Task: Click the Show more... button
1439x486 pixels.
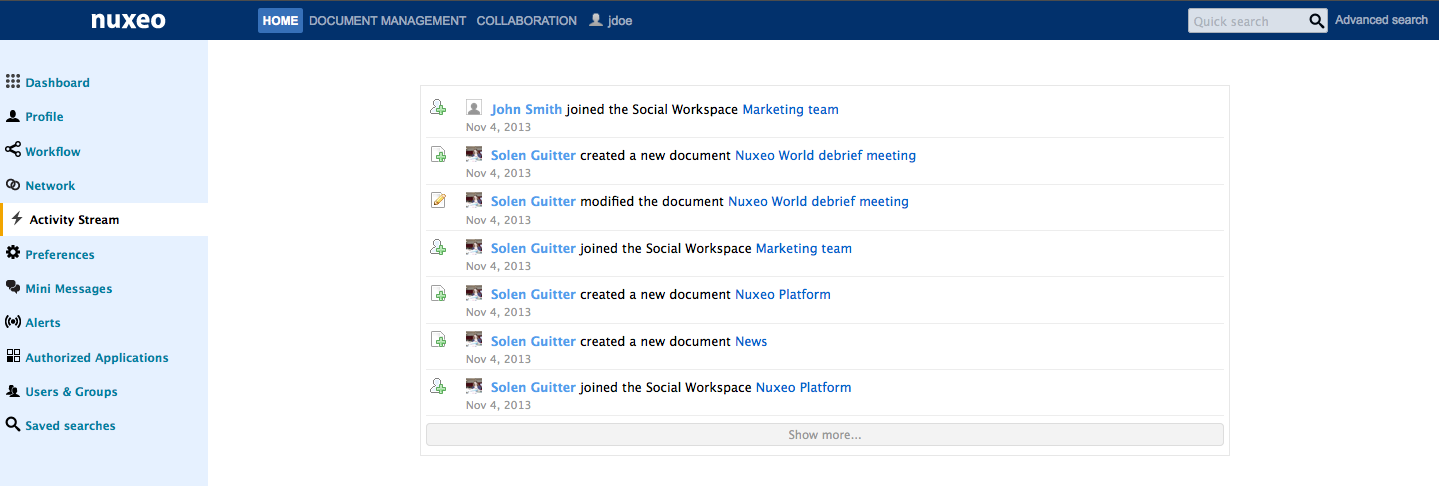Action: point(825,435)
